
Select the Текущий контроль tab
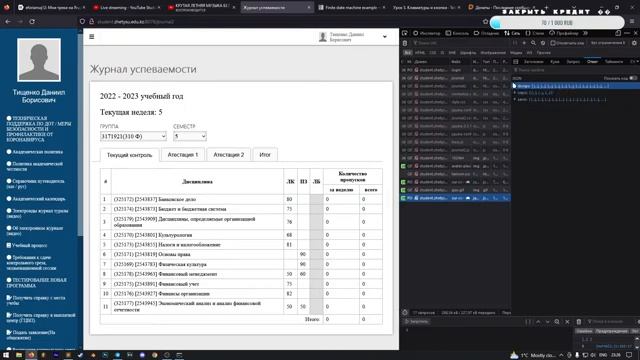click(x=129, y=155)
